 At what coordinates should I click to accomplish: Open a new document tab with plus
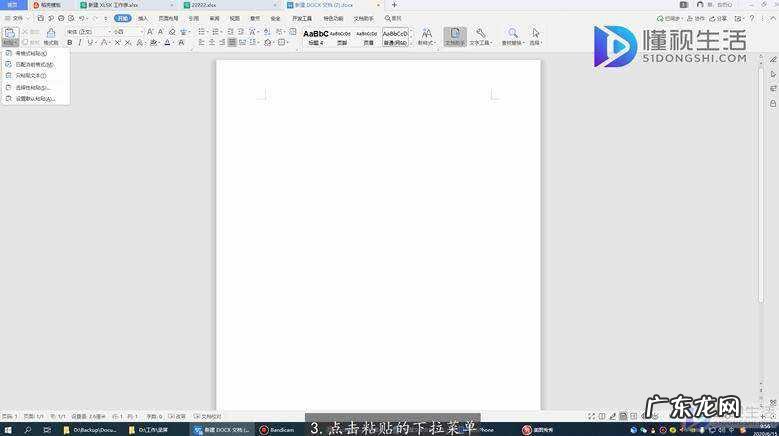394,5
